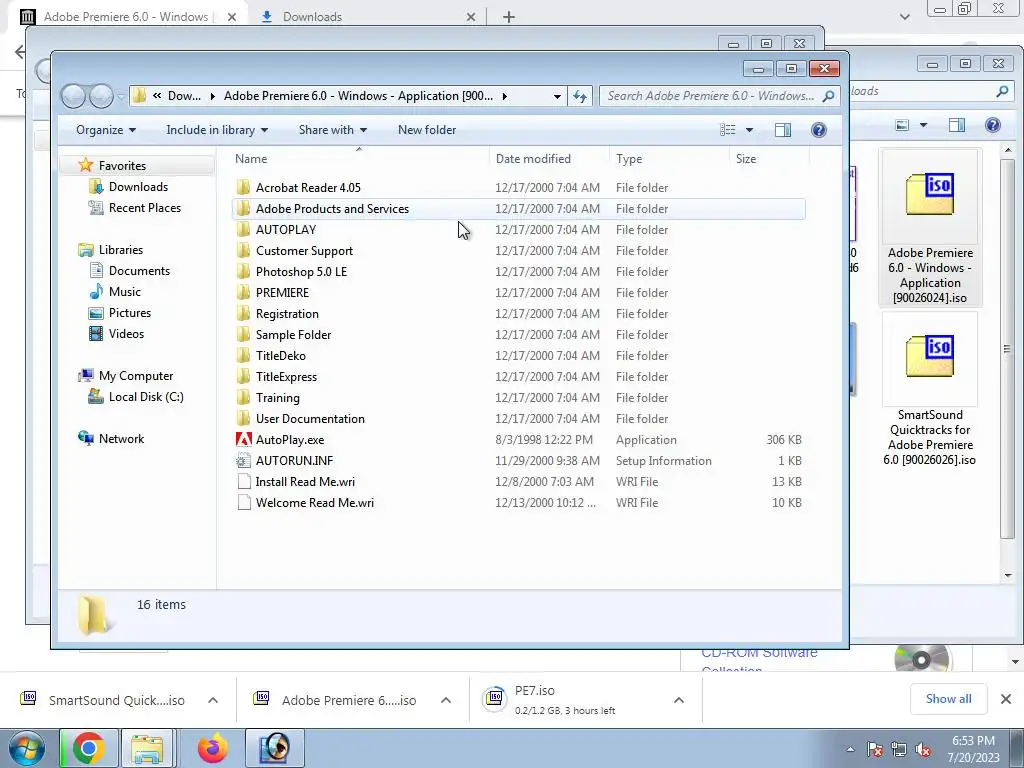
Task: Click the search magnifier in front window
Action: [x=828, y=96]
